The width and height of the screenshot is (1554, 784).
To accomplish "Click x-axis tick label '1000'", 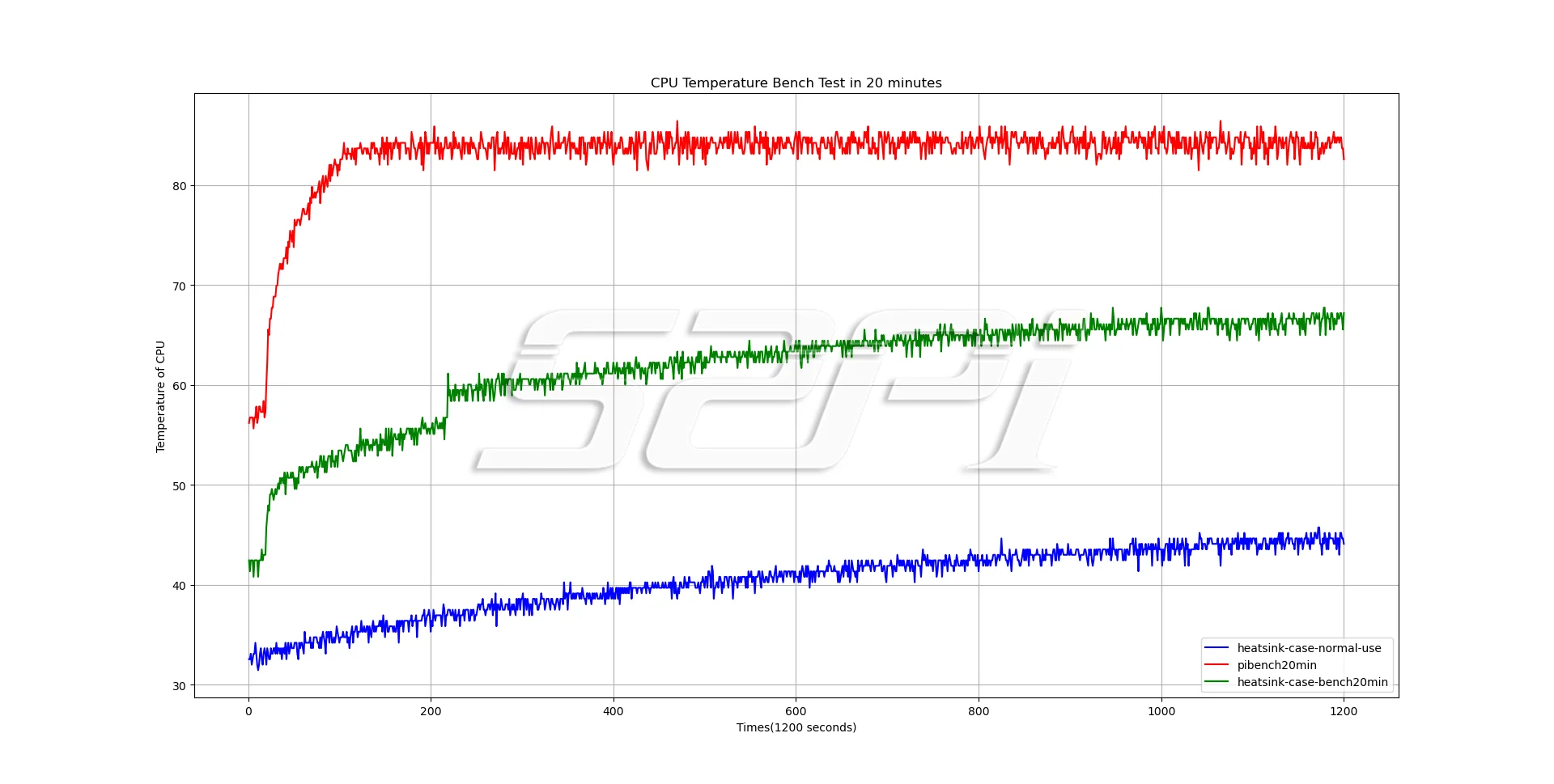I will [1161, 711].
